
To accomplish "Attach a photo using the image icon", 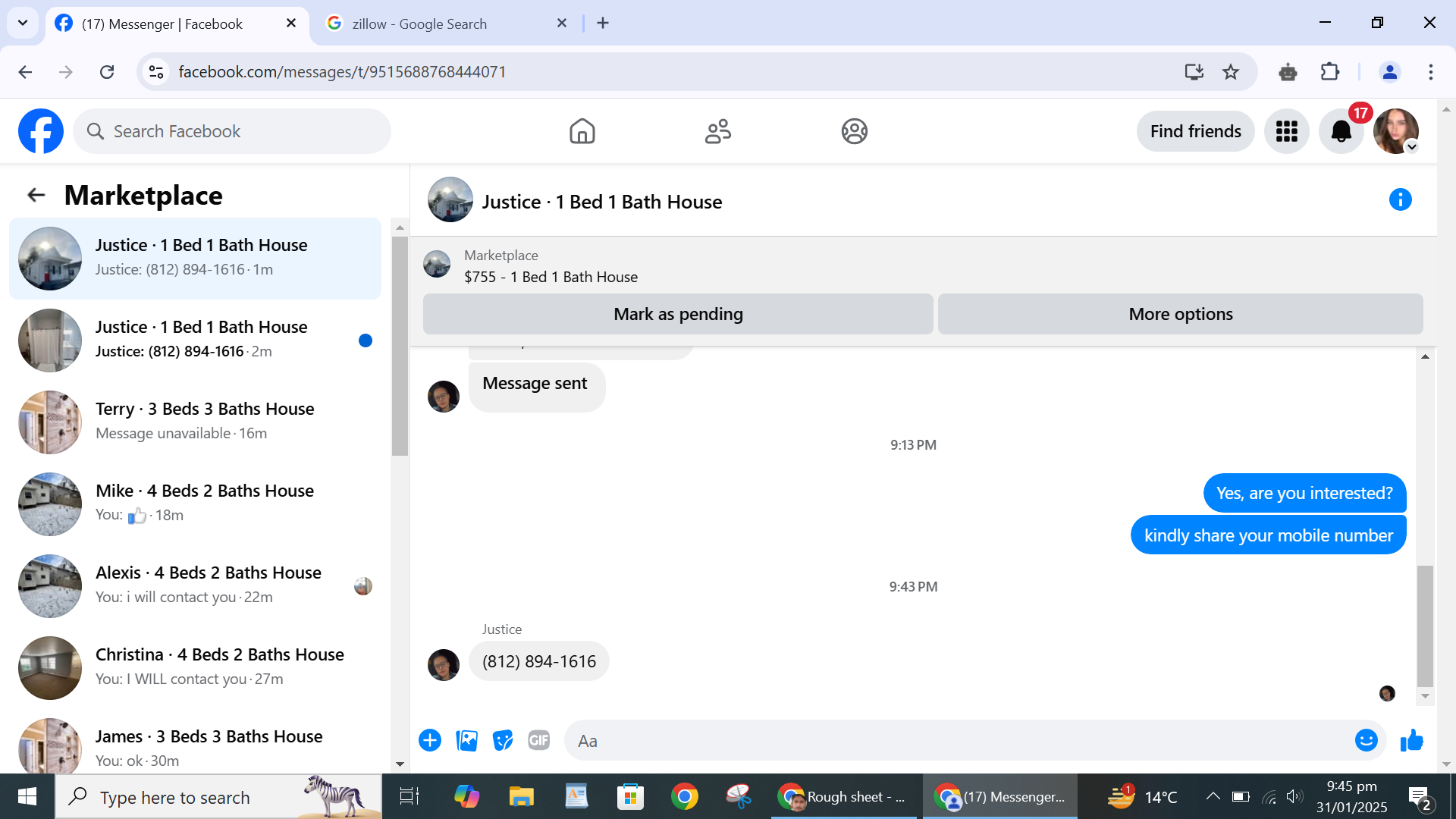I will click(x=466, y=740).
